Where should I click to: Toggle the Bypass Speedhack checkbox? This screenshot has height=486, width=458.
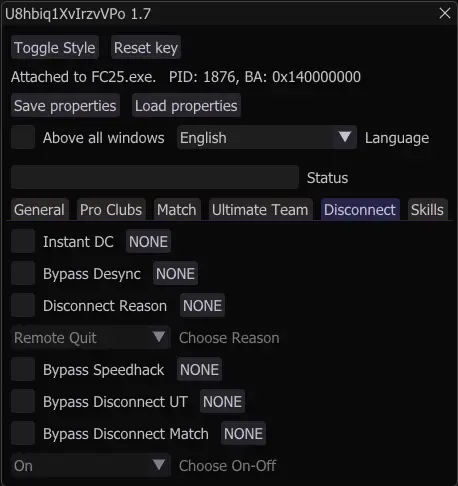pos(23,369)
